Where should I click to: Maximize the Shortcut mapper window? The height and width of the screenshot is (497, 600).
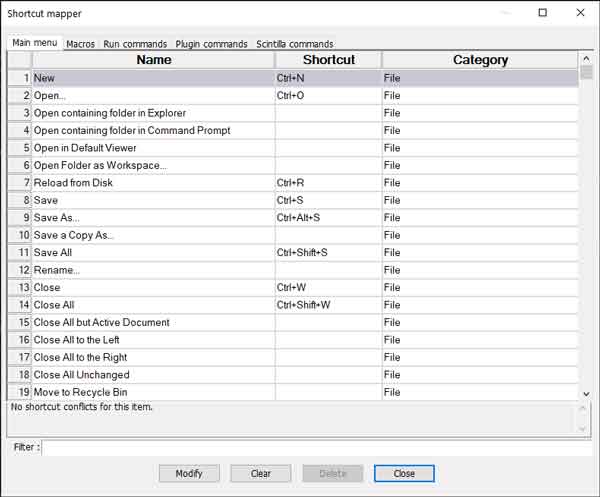coord(543,13)
